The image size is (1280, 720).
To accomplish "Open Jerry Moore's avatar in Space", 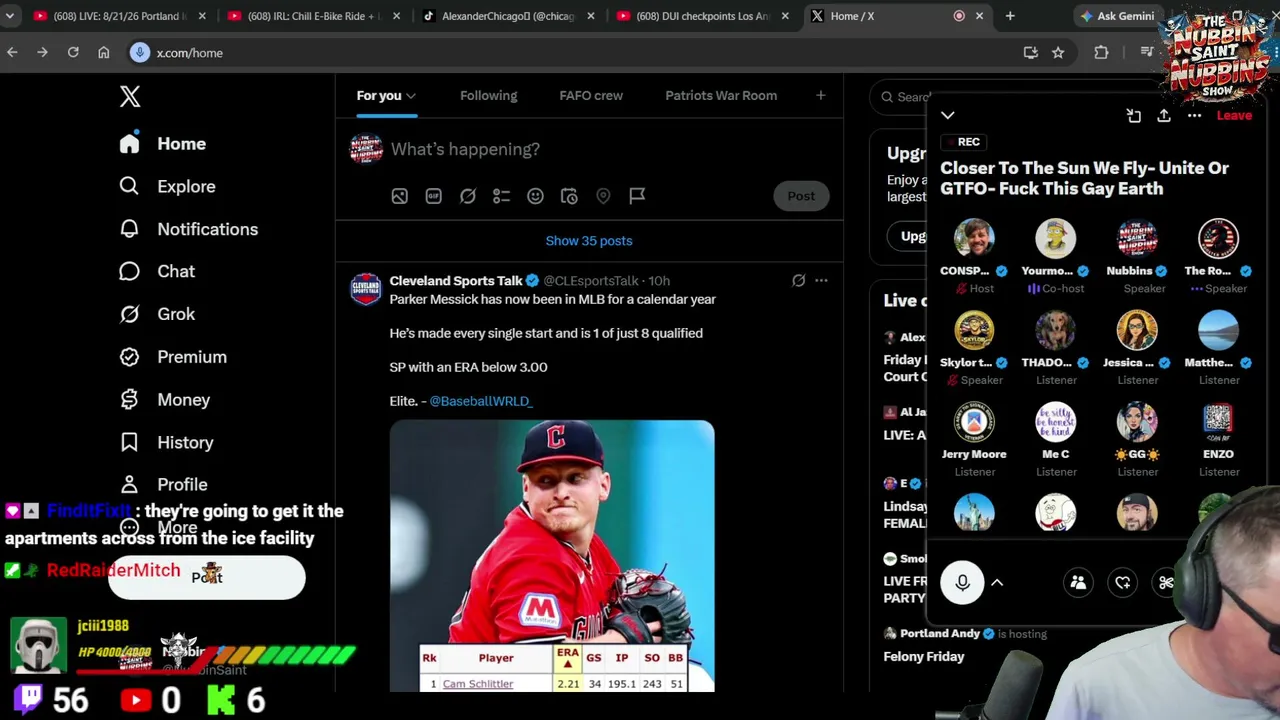I will [974, 423].
